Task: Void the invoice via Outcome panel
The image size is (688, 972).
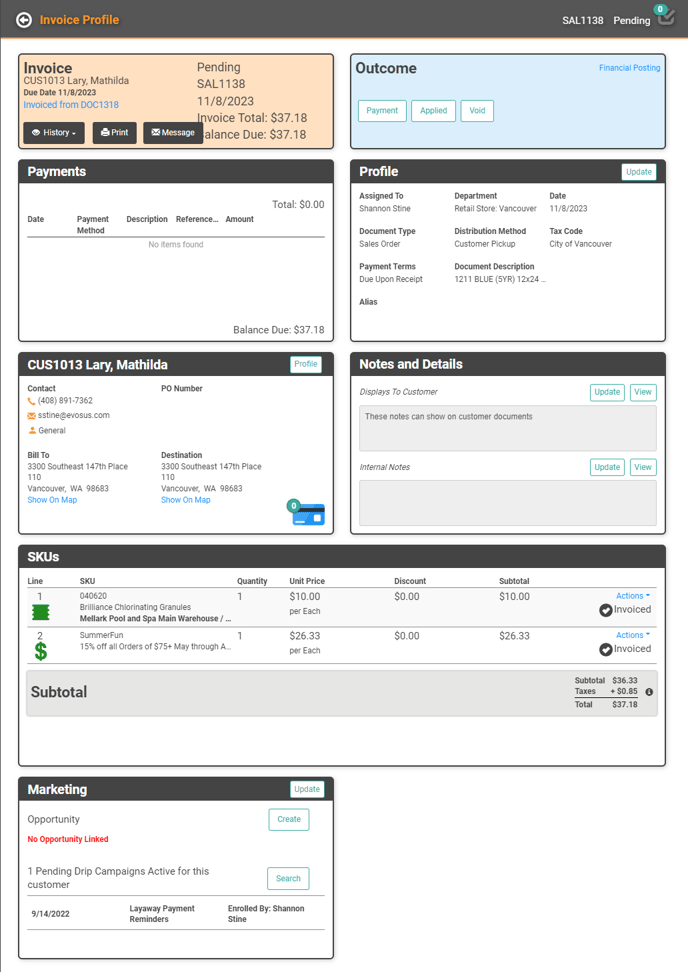Action: click(x=477, y=111)
